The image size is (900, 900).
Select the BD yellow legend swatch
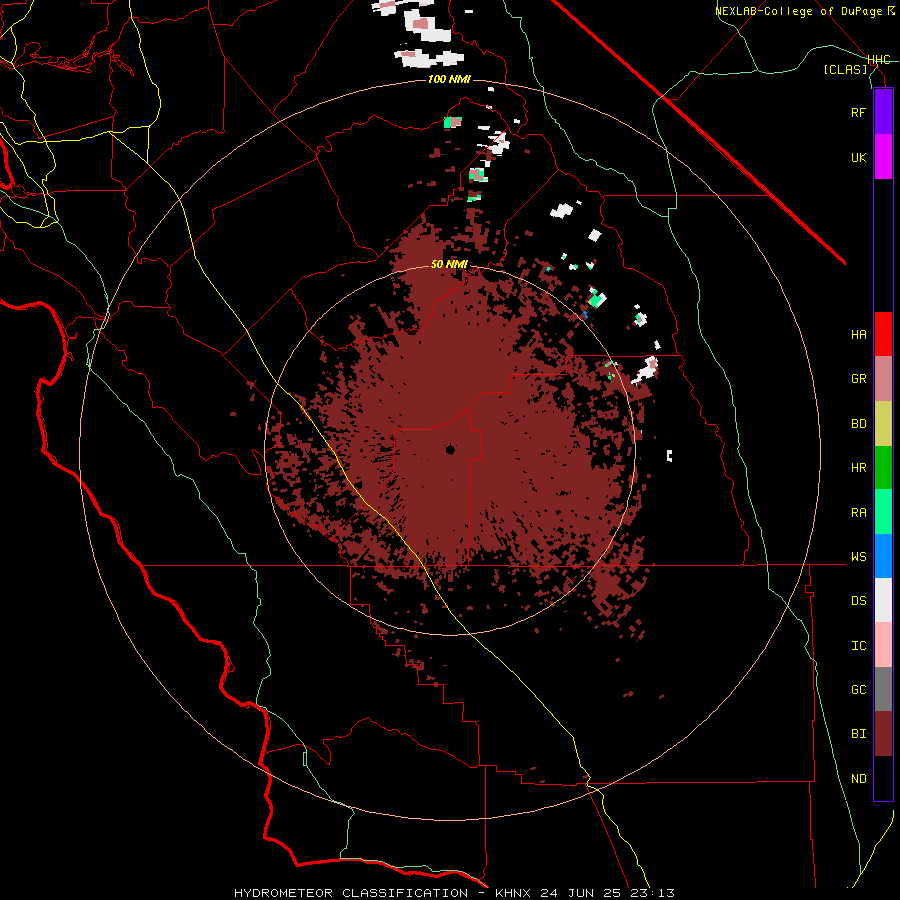coord(883,424)
